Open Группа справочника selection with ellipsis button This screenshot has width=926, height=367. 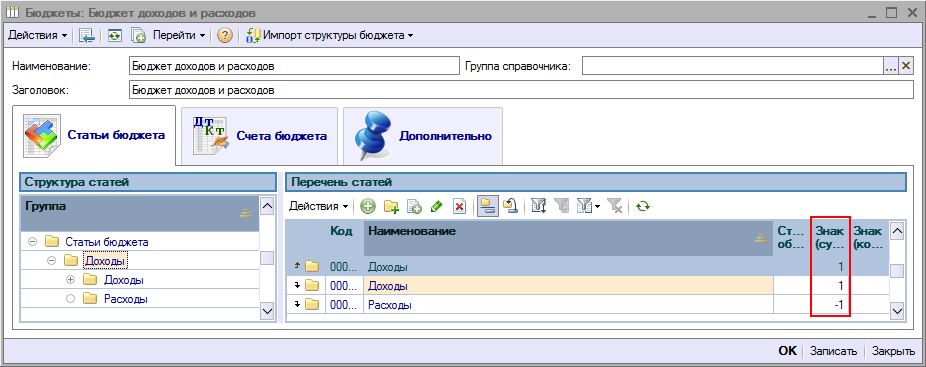(x=891, y=66)
